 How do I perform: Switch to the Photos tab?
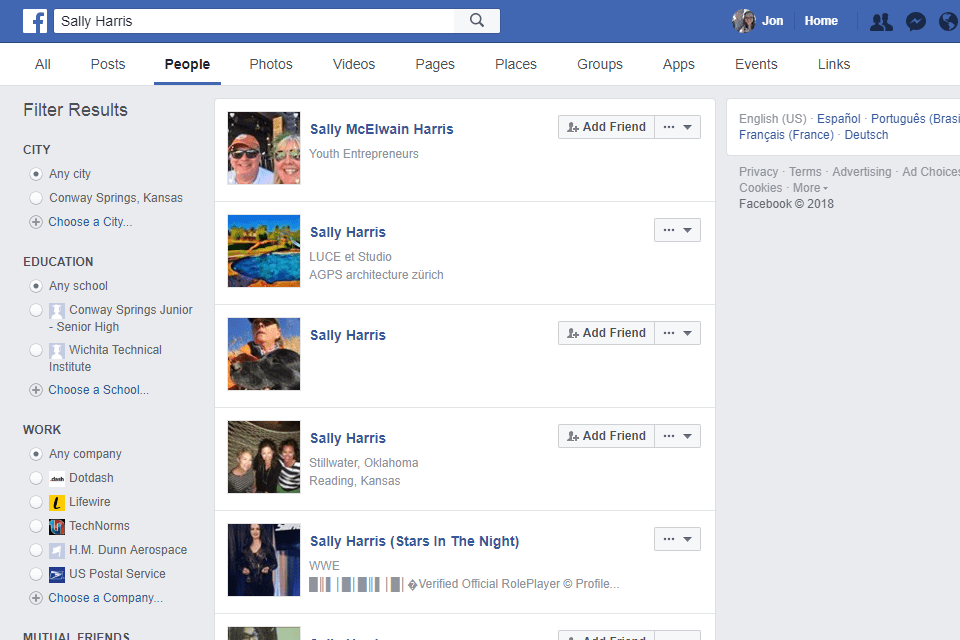271,64
